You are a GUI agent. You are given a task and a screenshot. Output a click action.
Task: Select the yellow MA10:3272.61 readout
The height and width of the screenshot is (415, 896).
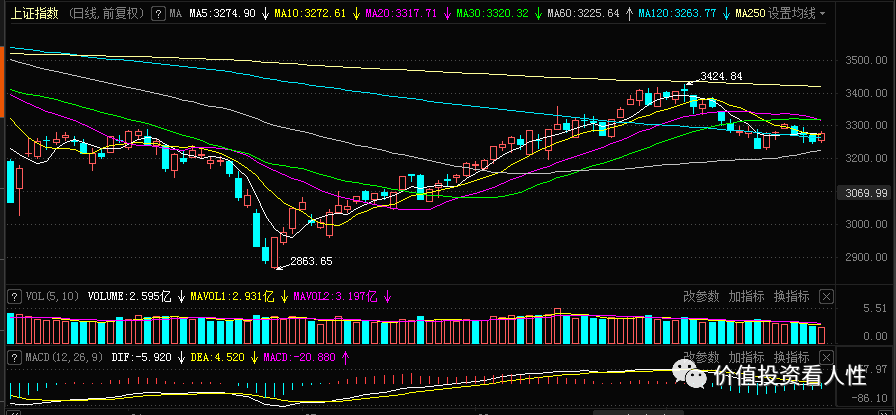point(310,14)
